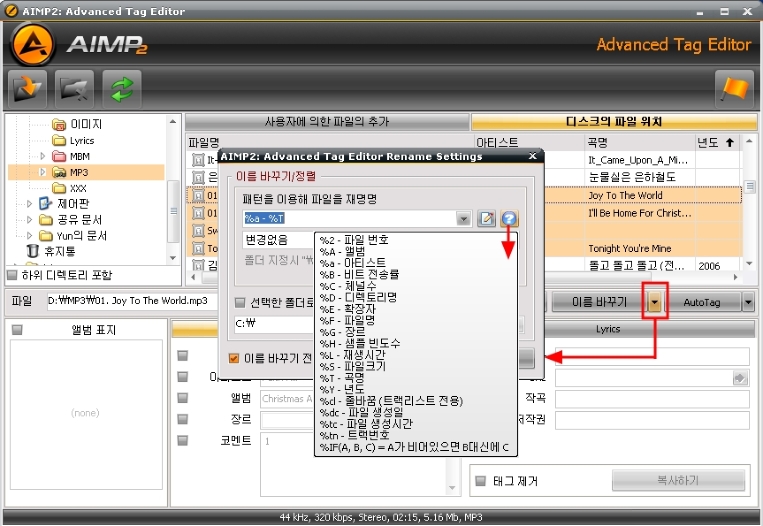
Task: Choose %A - 앨범 from pattern list
Action: [343, 252]
